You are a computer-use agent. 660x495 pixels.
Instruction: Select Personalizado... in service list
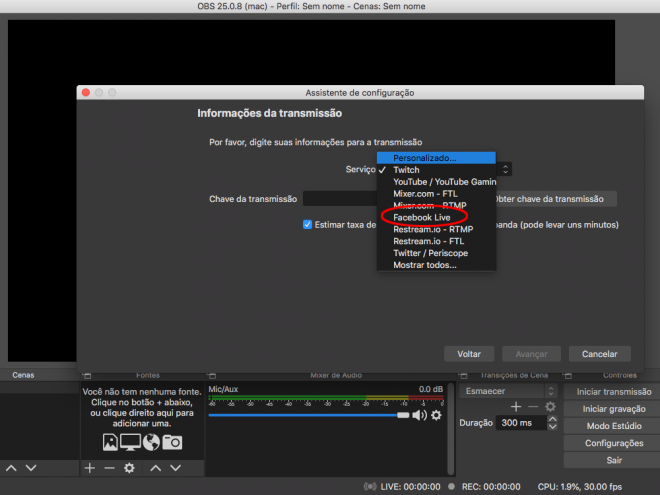(436, 158)
